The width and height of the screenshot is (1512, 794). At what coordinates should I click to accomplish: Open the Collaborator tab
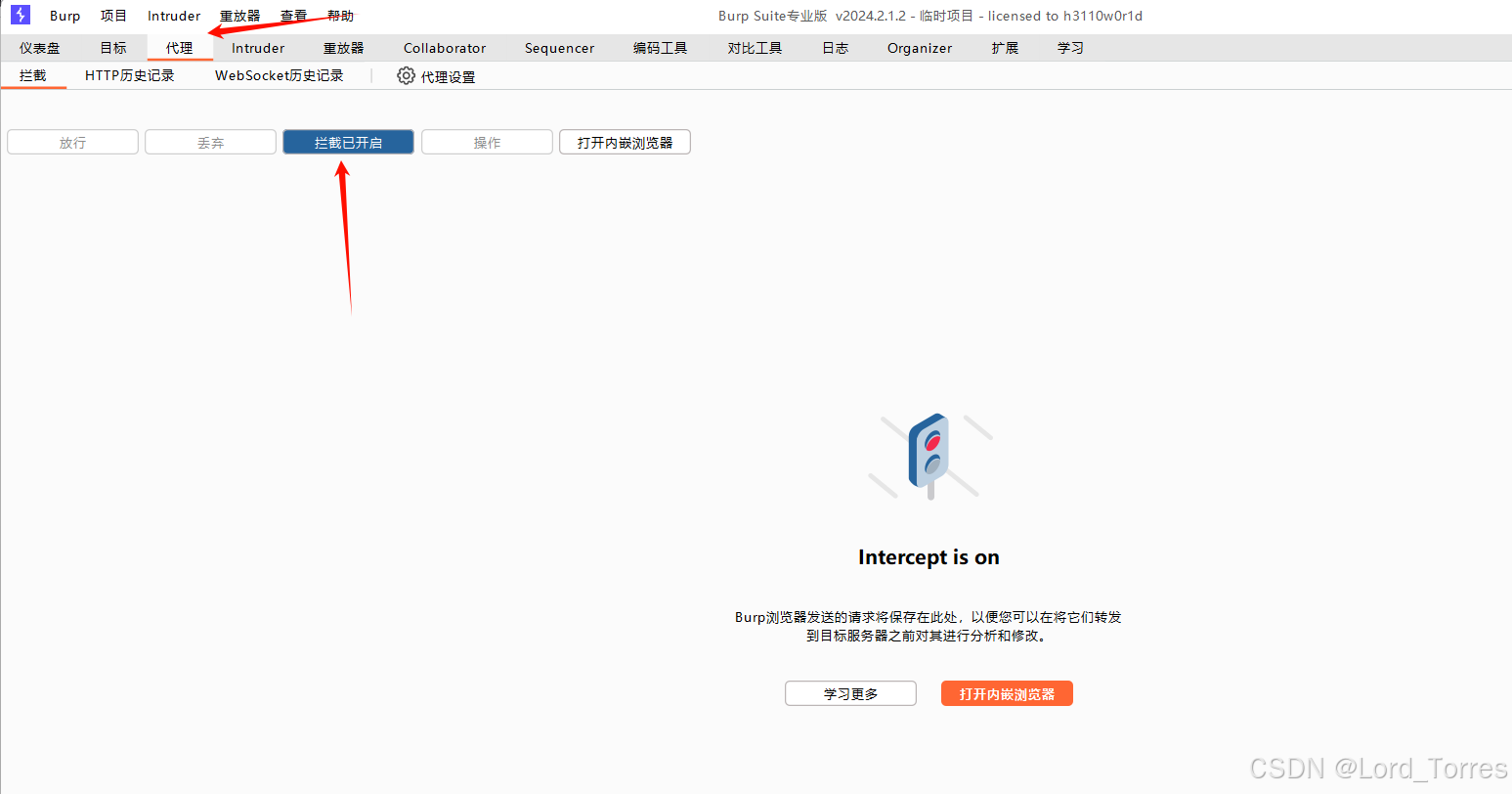pyautogui.click(x=445, y=48)
